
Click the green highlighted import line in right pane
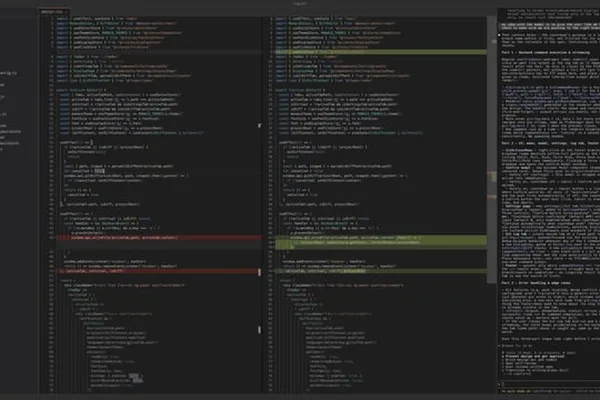(x=381, y=52)
